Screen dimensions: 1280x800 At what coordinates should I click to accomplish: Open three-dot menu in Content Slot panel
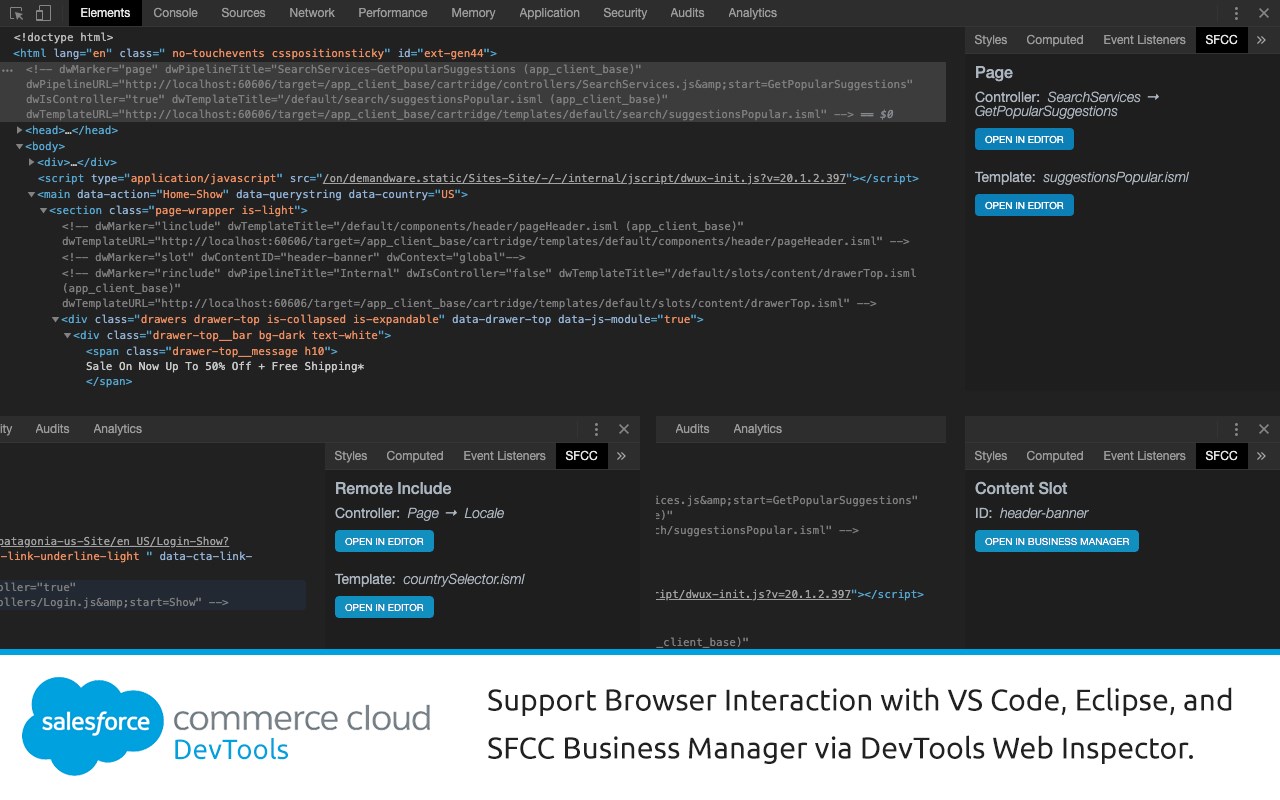pyautogui.click(x=1237, y=429)
